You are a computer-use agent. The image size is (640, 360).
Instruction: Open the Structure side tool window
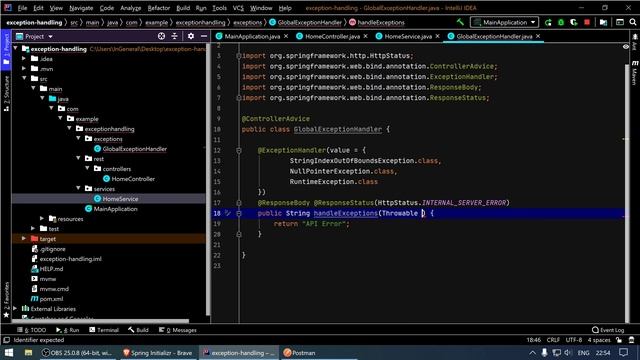point(6,93)
